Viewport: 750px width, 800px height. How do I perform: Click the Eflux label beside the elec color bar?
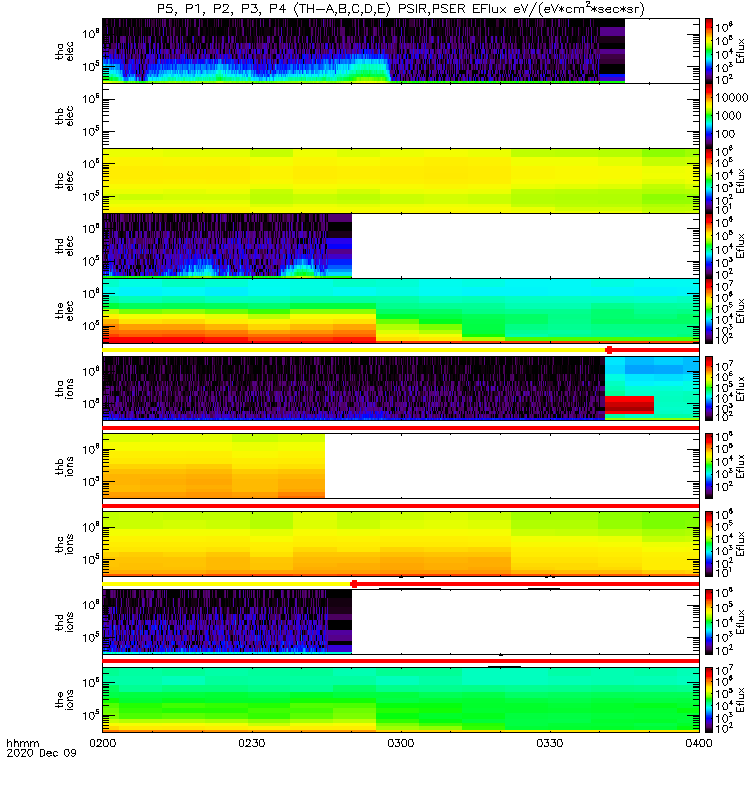[x=740, y=310]
